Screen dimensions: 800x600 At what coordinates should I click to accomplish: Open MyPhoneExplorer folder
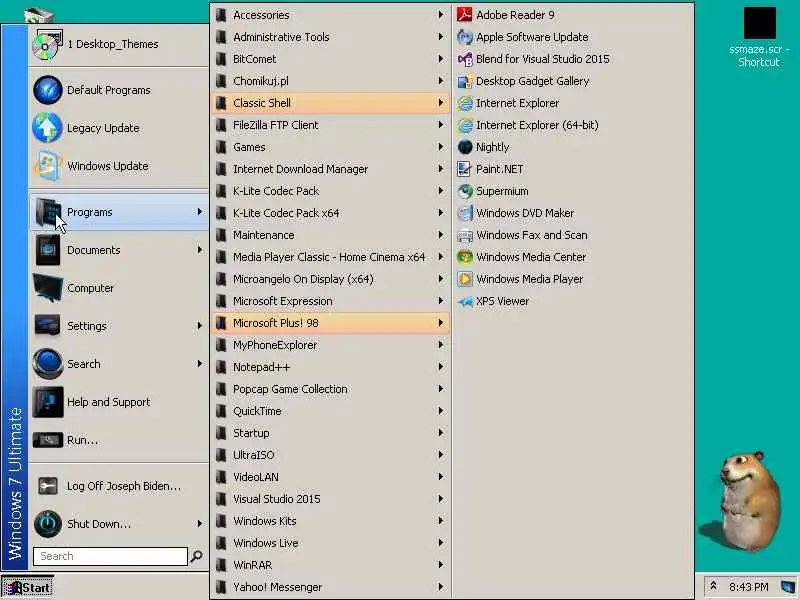330,345
